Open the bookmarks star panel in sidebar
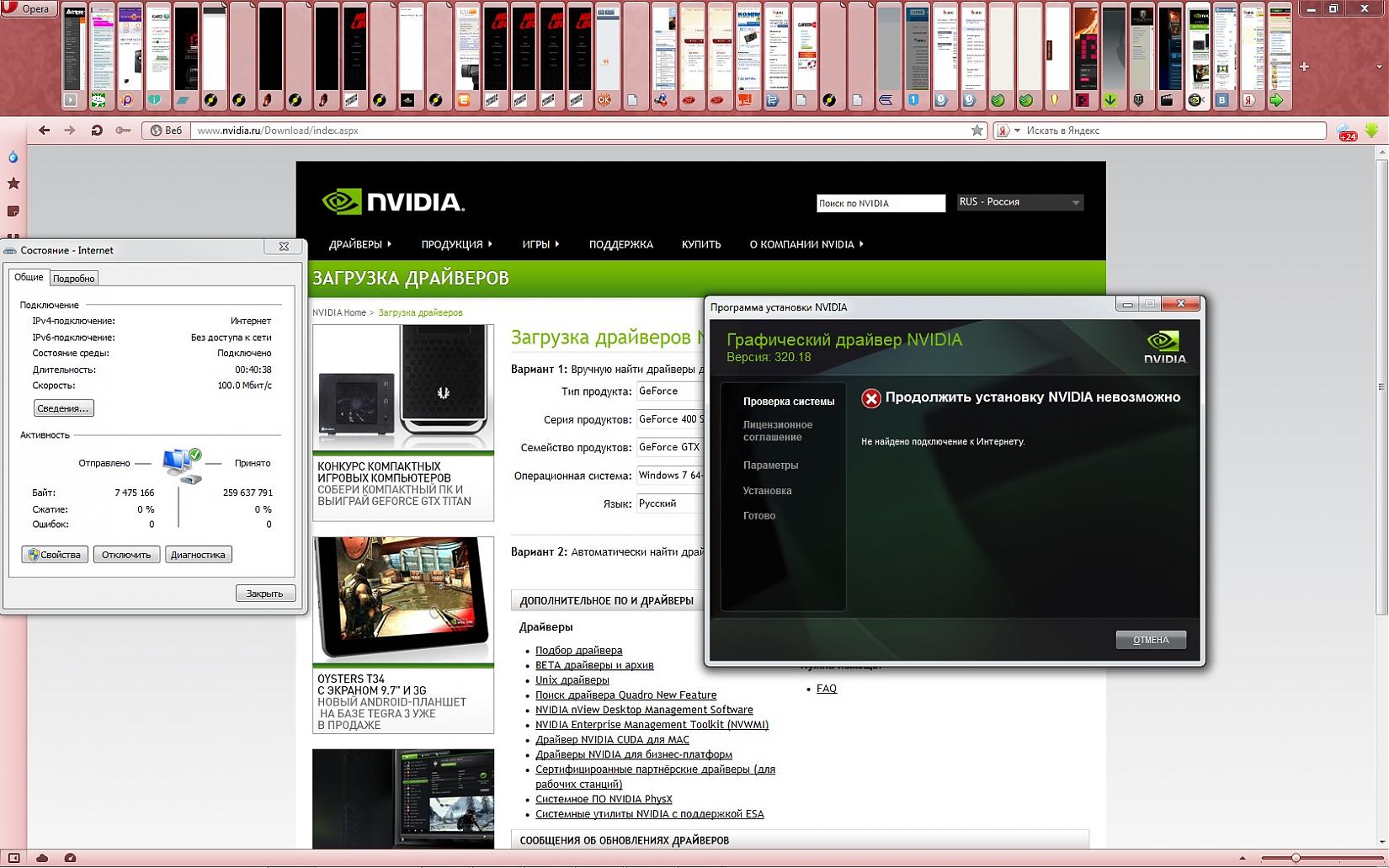 13,184
